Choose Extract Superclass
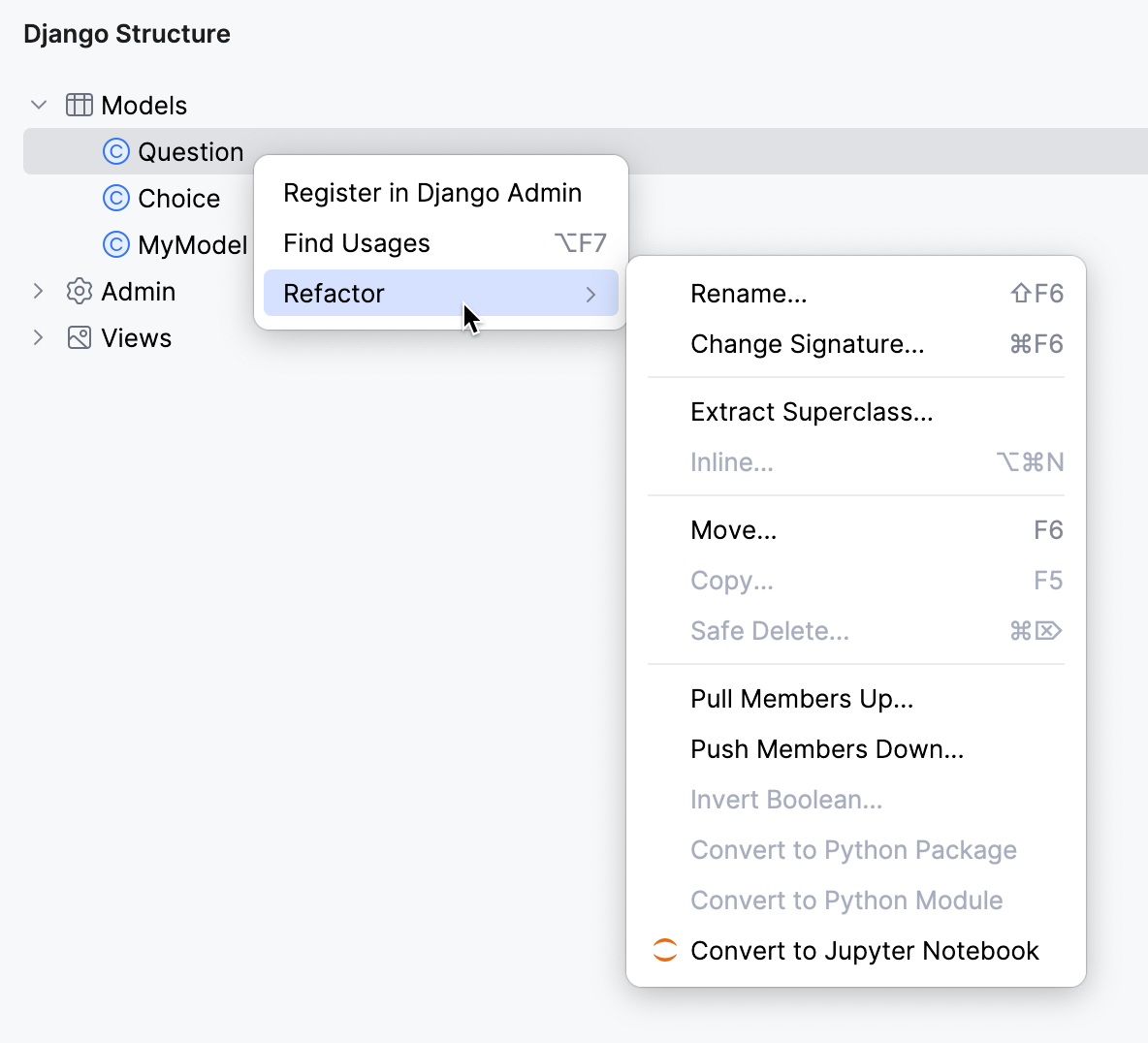This screenshot has height=1043, width=1148. (812, 411)
